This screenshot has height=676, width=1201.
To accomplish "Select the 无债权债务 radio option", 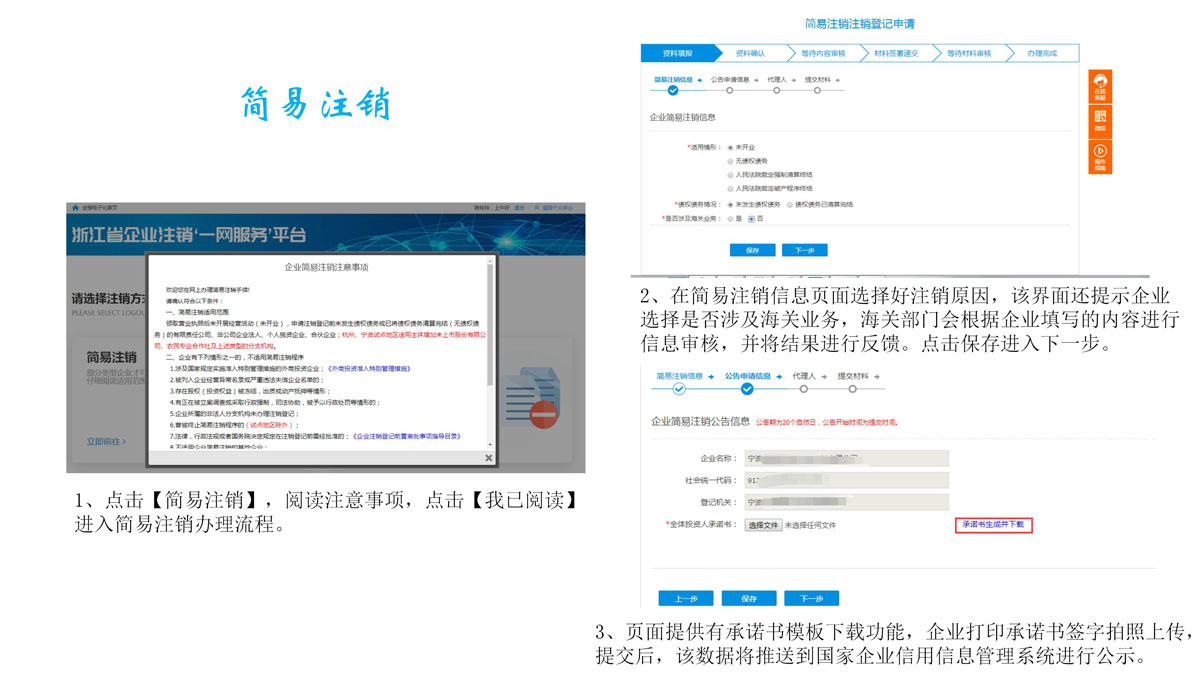I will (730, 160).
